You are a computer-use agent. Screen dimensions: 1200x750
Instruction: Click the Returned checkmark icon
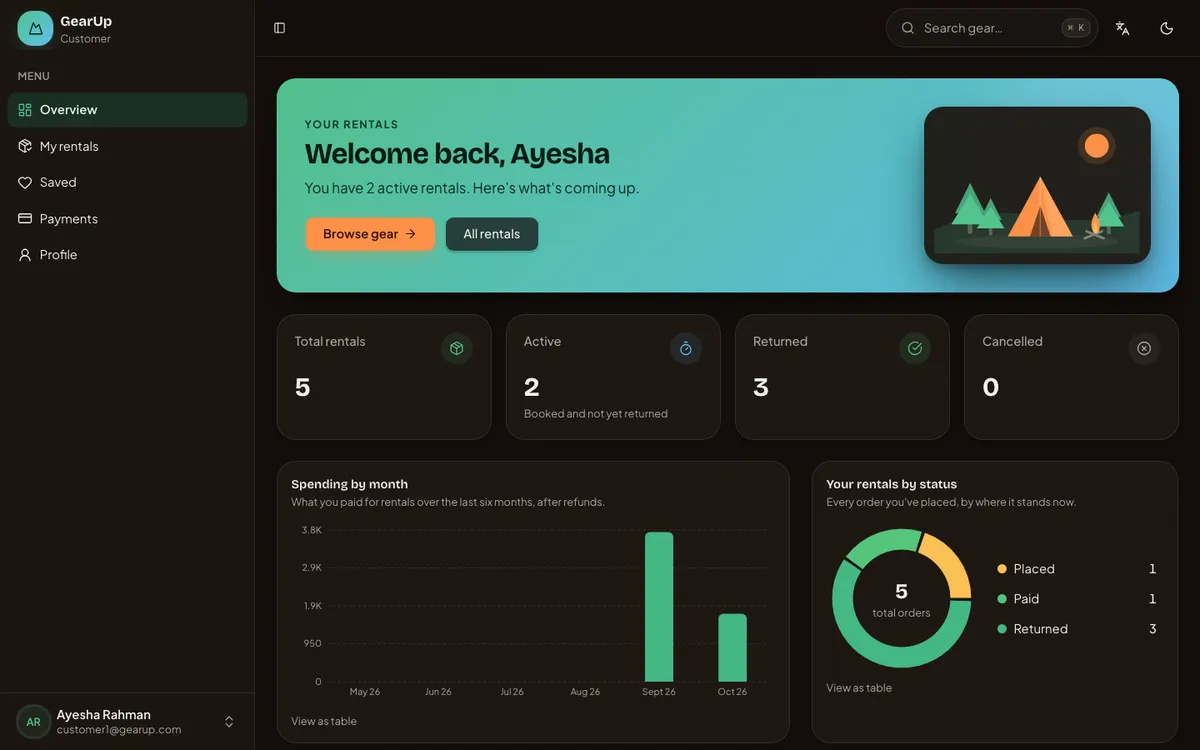click(915, 348)
